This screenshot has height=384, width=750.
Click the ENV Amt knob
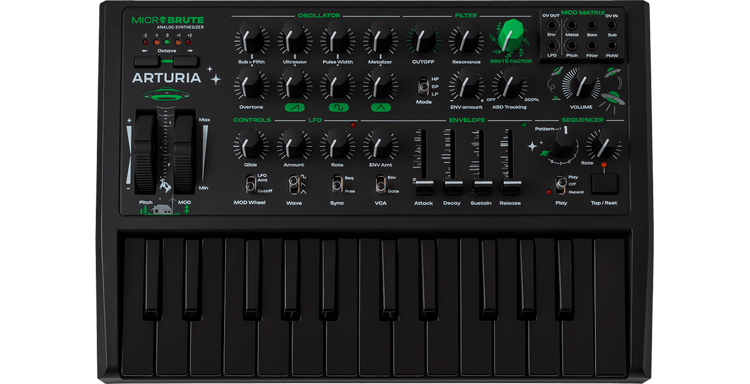380,144
